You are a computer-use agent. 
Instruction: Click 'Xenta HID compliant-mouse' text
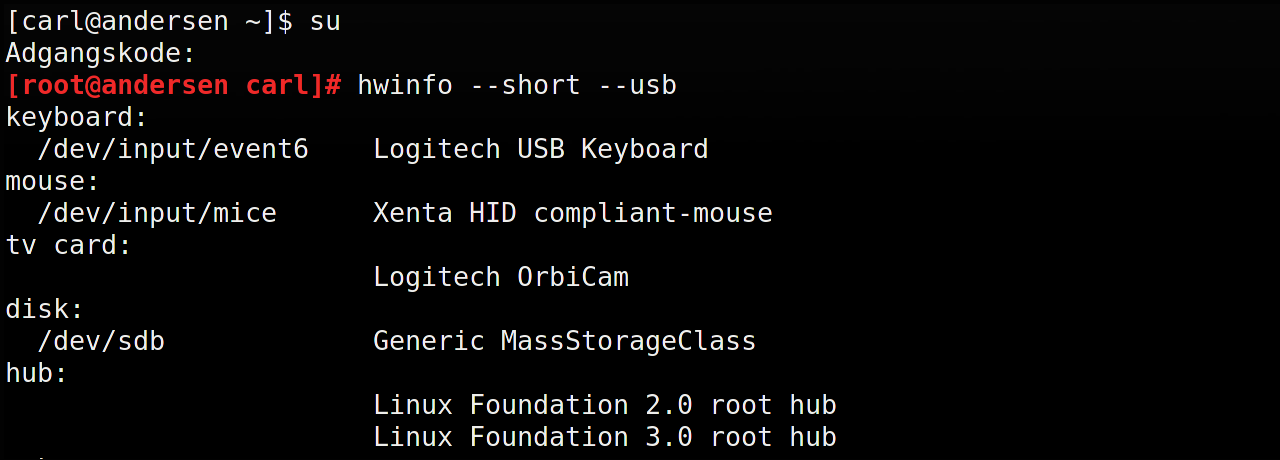pos(572,213)
